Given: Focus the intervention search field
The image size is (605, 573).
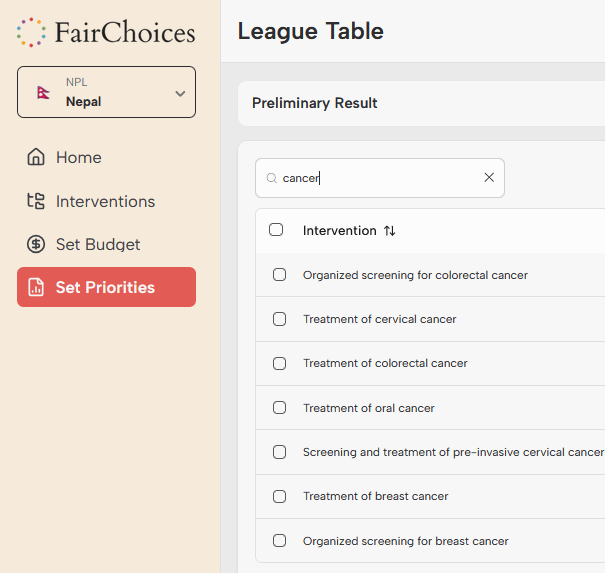Looking at the screenshot, I should coord(380,178).
